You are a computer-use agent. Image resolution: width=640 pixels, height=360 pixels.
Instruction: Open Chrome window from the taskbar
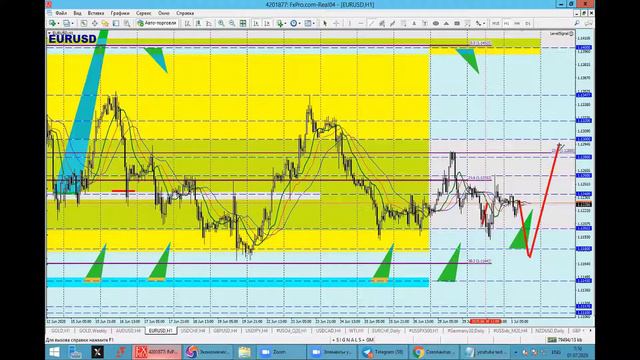coord(434,352)
